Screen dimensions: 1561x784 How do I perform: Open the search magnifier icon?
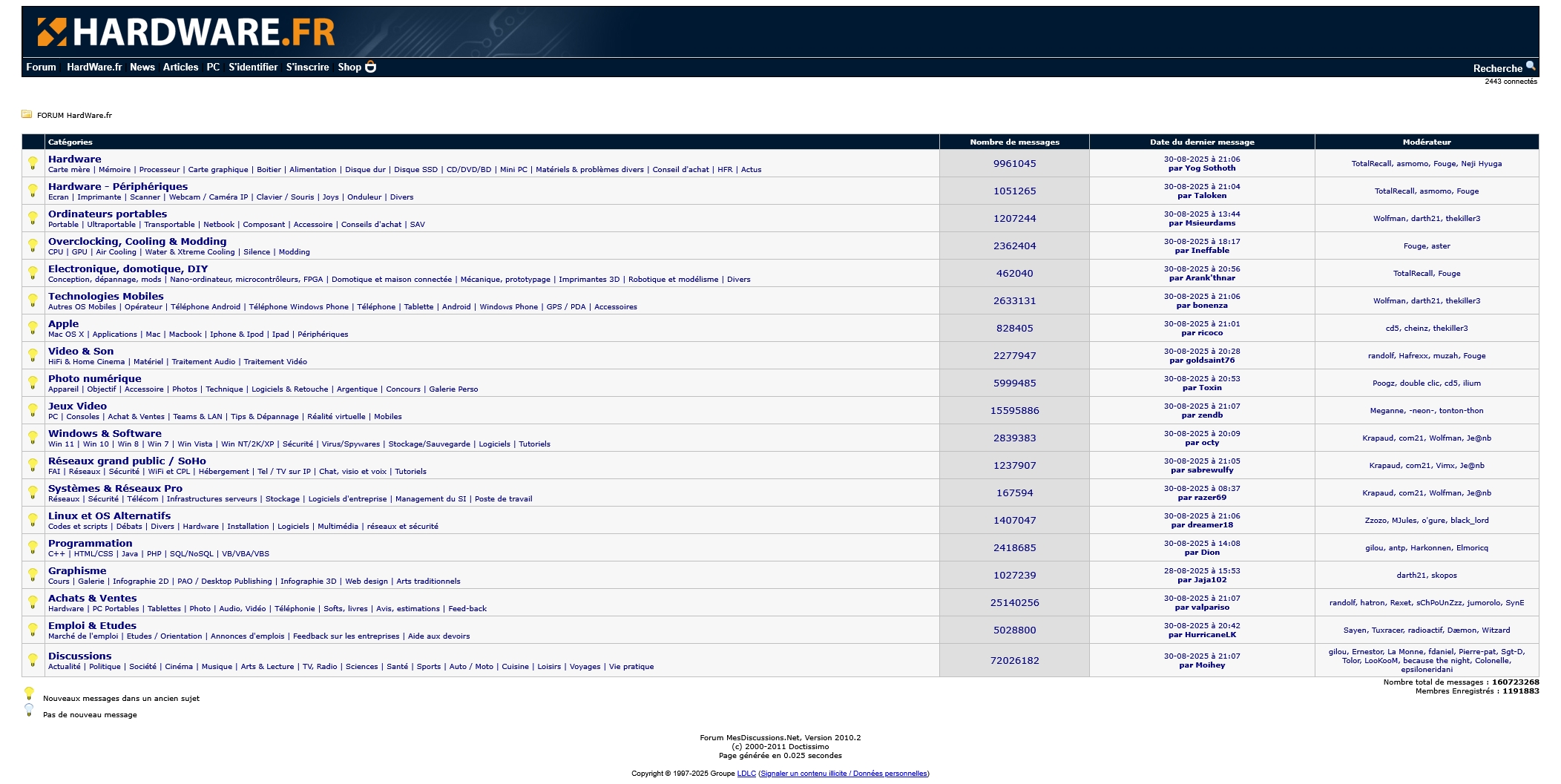pyautogui.click(x=1530, y=66)
